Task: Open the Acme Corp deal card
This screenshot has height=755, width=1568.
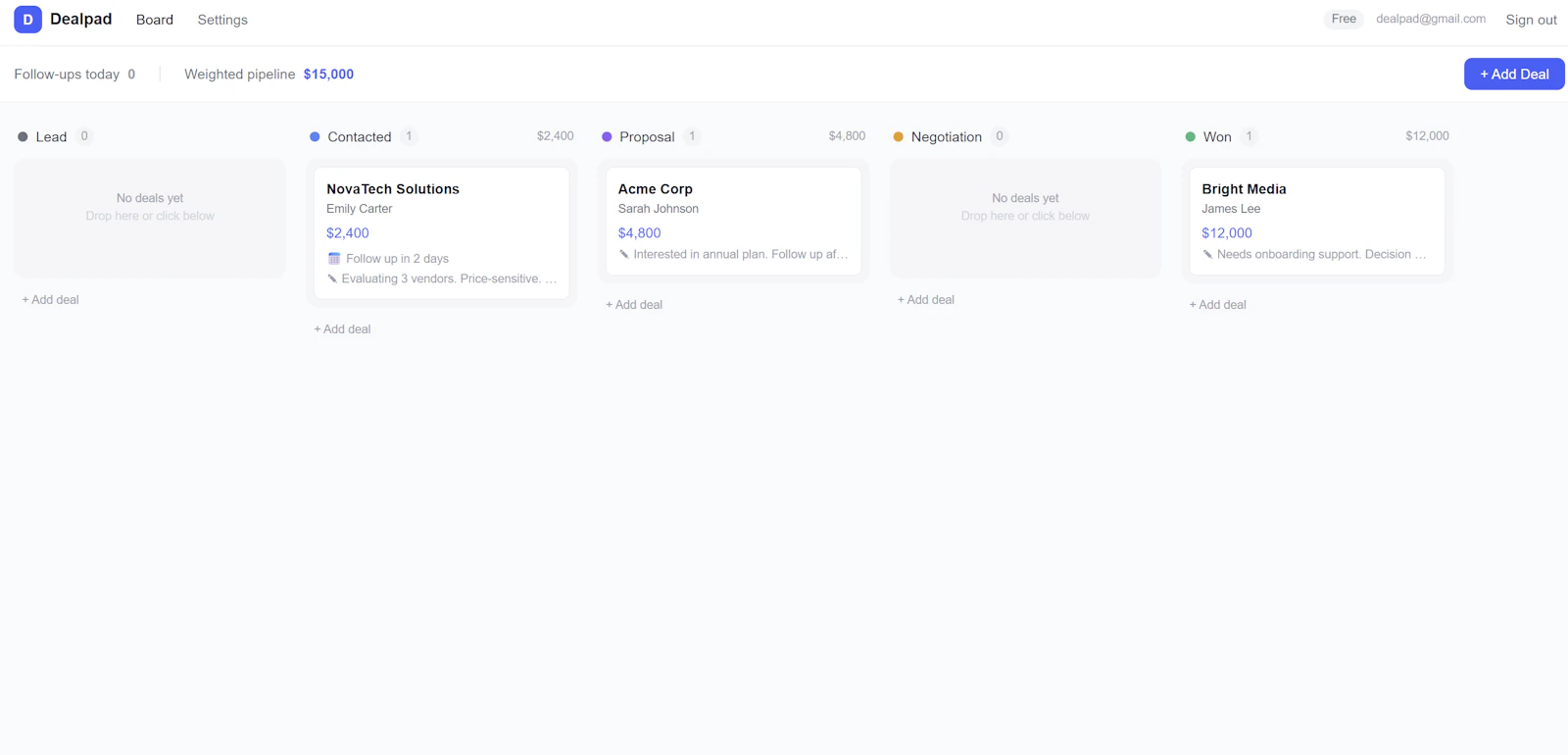Action: [x=733, y=221]
